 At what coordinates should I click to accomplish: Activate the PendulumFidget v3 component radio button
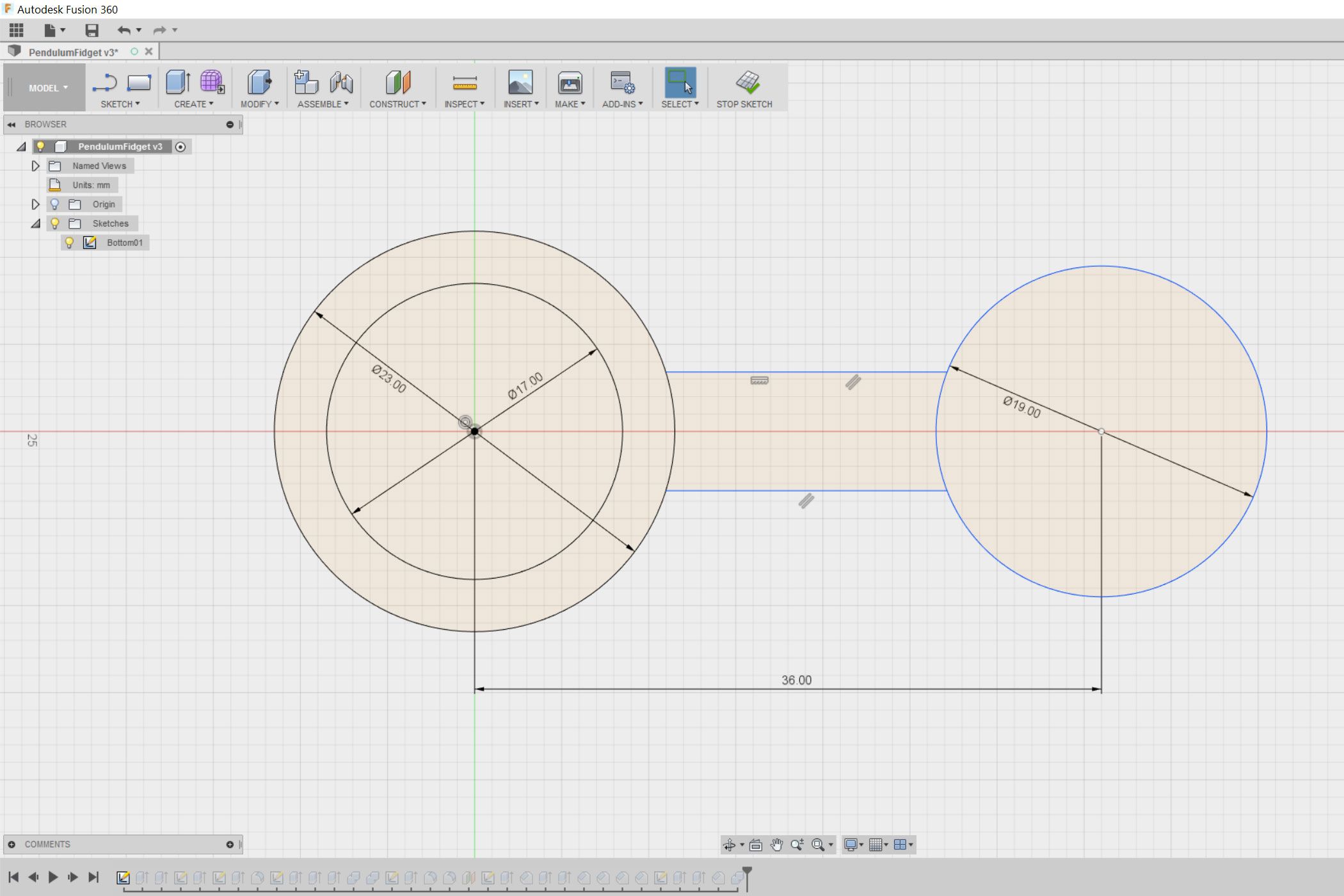(180, 147)
